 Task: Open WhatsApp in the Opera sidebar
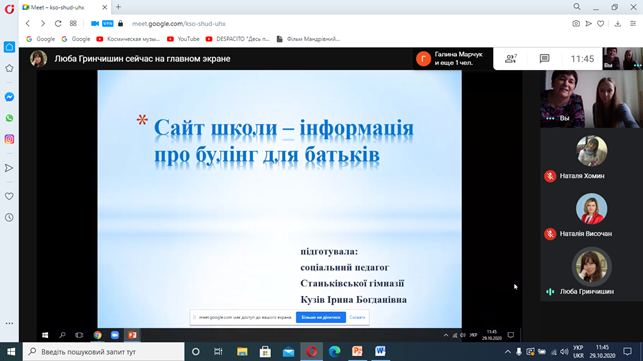click(9, 118)
